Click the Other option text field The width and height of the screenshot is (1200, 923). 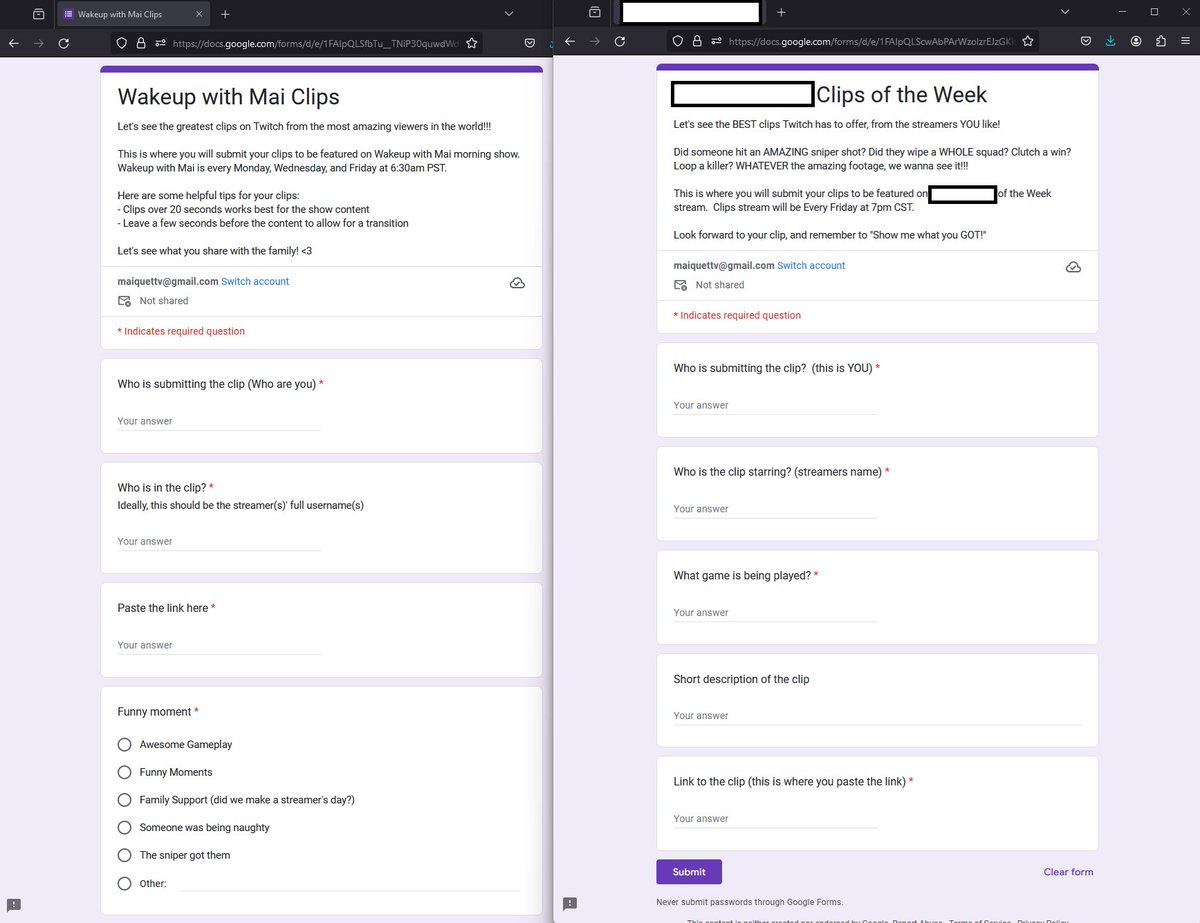[350, 882]
